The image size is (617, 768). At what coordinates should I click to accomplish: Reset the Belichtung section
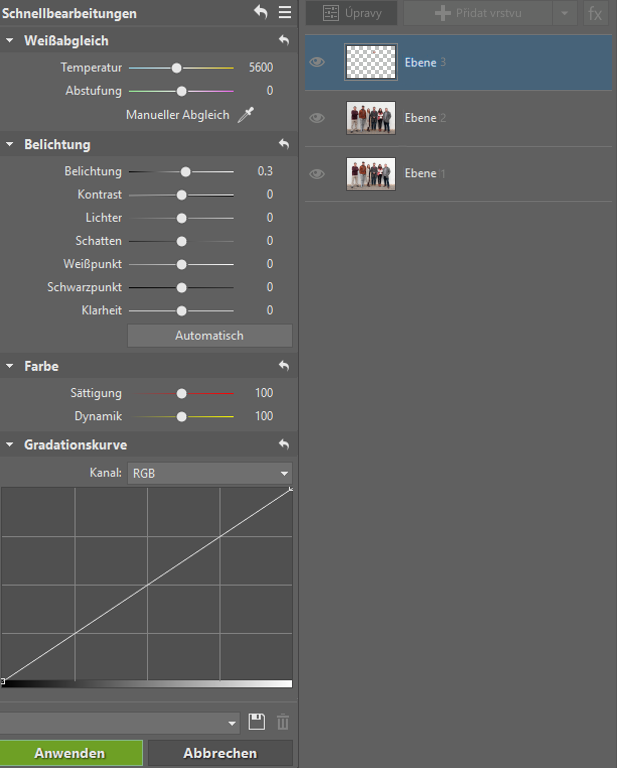[284, 145]
